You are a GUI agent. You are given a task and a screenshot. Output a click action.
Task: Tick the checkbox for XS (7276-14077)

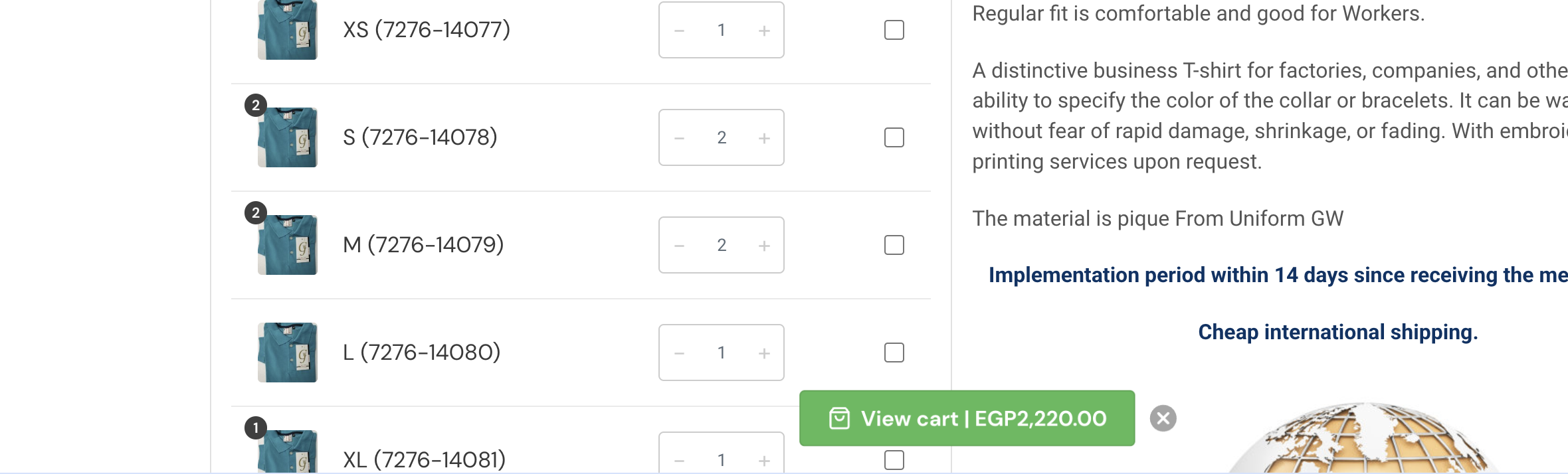click(894, 30)
